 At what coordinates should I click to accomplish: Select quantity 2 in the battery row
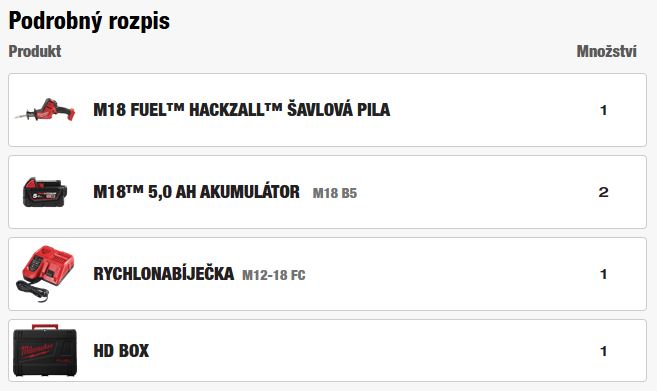click(x=603, y=192)
